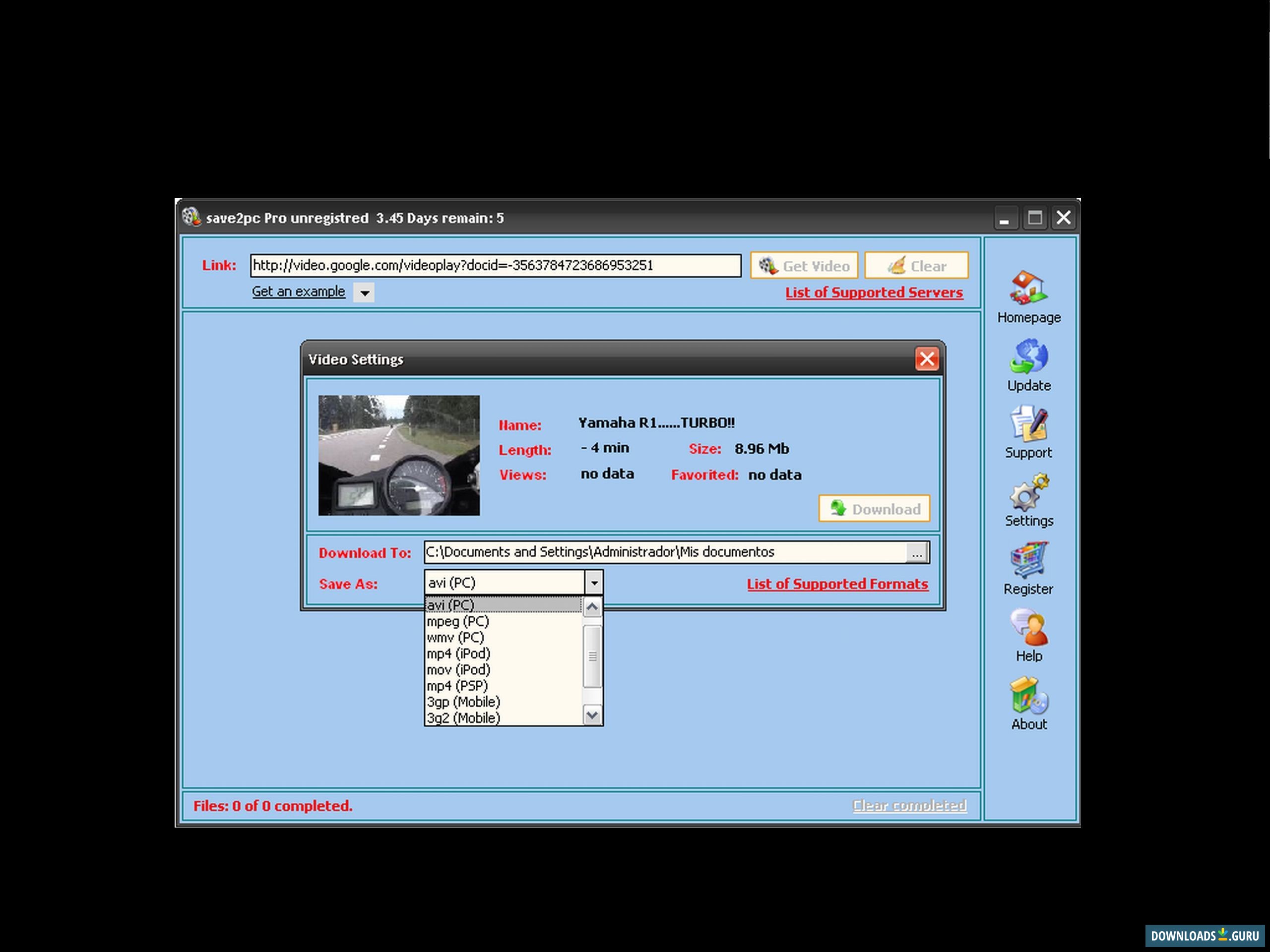Image resolution: width=1270 pixels, height=952 pixels.
Task: Open the Support icon
Action: tap(1028, 424)
